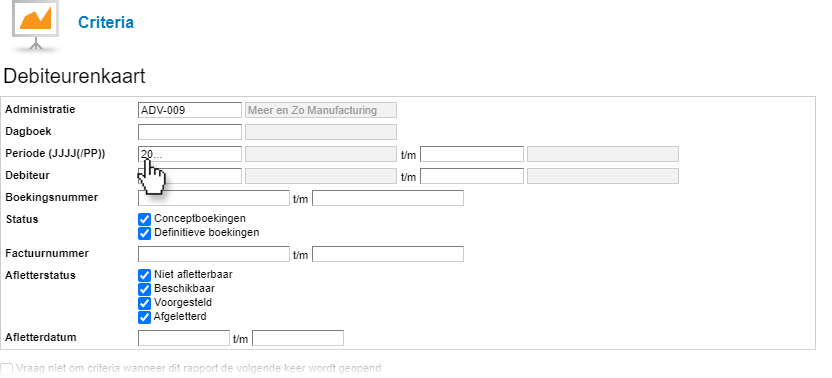The height and width of the screenshot is (378, 832).
Task: Uncheck the Afgeletterd checkbox
Action: [x=144, y=317]
